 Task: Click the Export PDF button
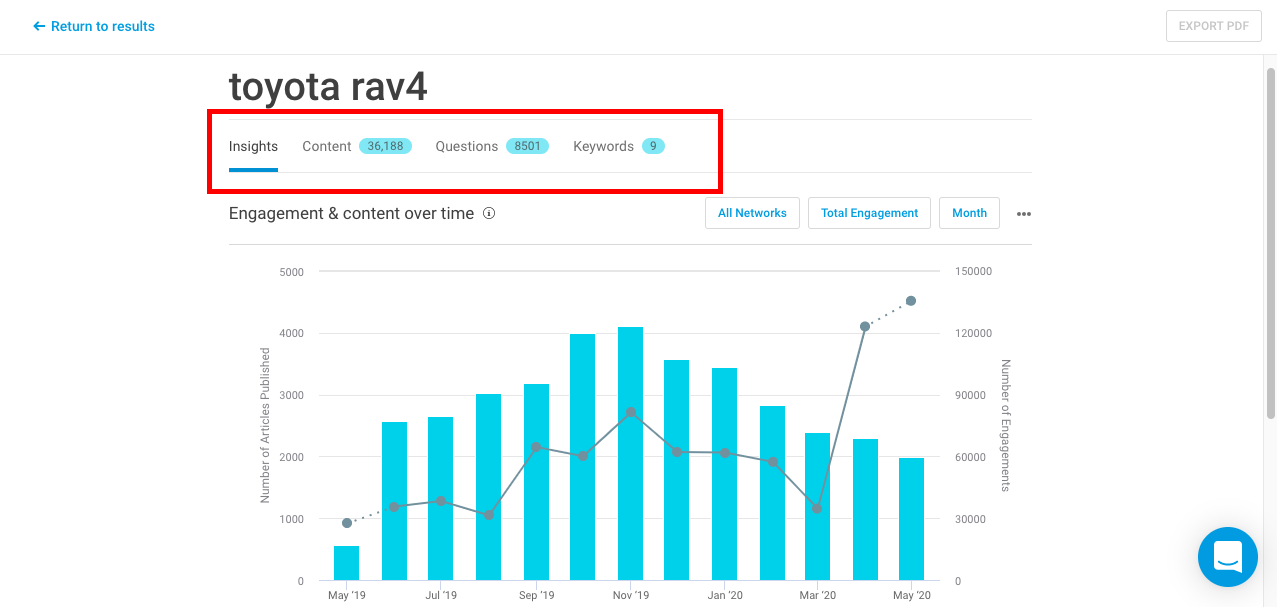coord(1213,26)
